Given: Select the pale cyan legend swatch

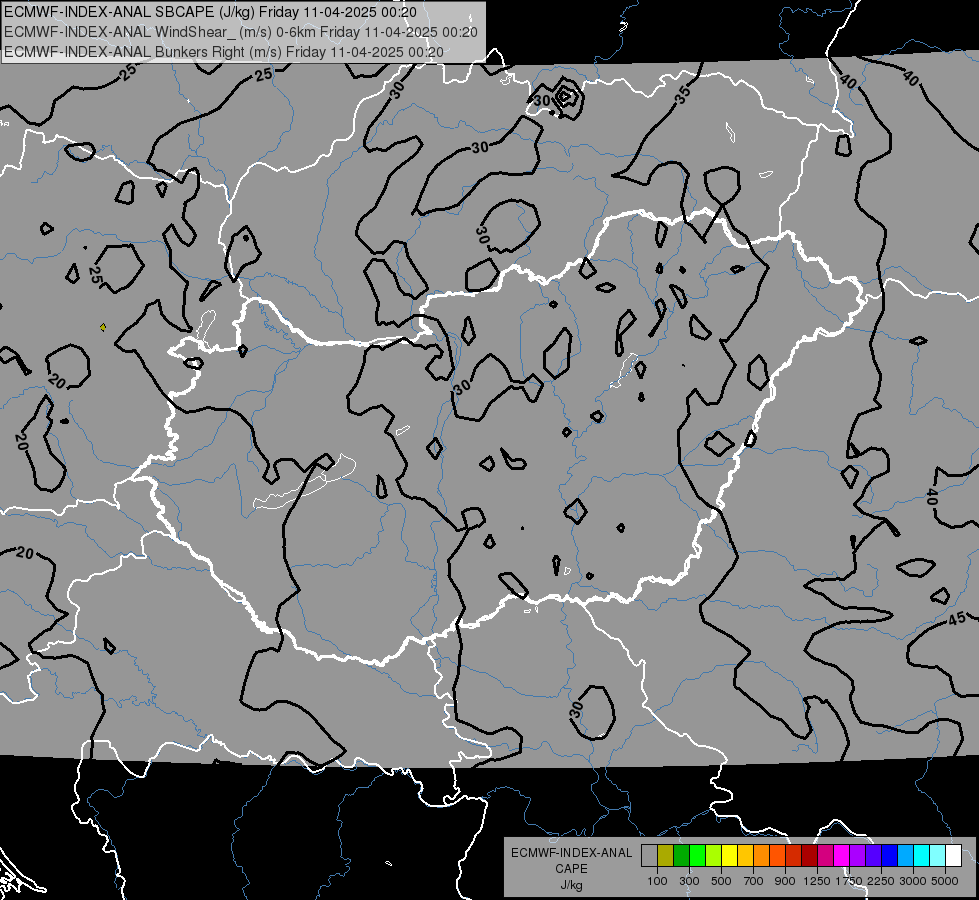Looking at the screenshot, I should point(938,855).
